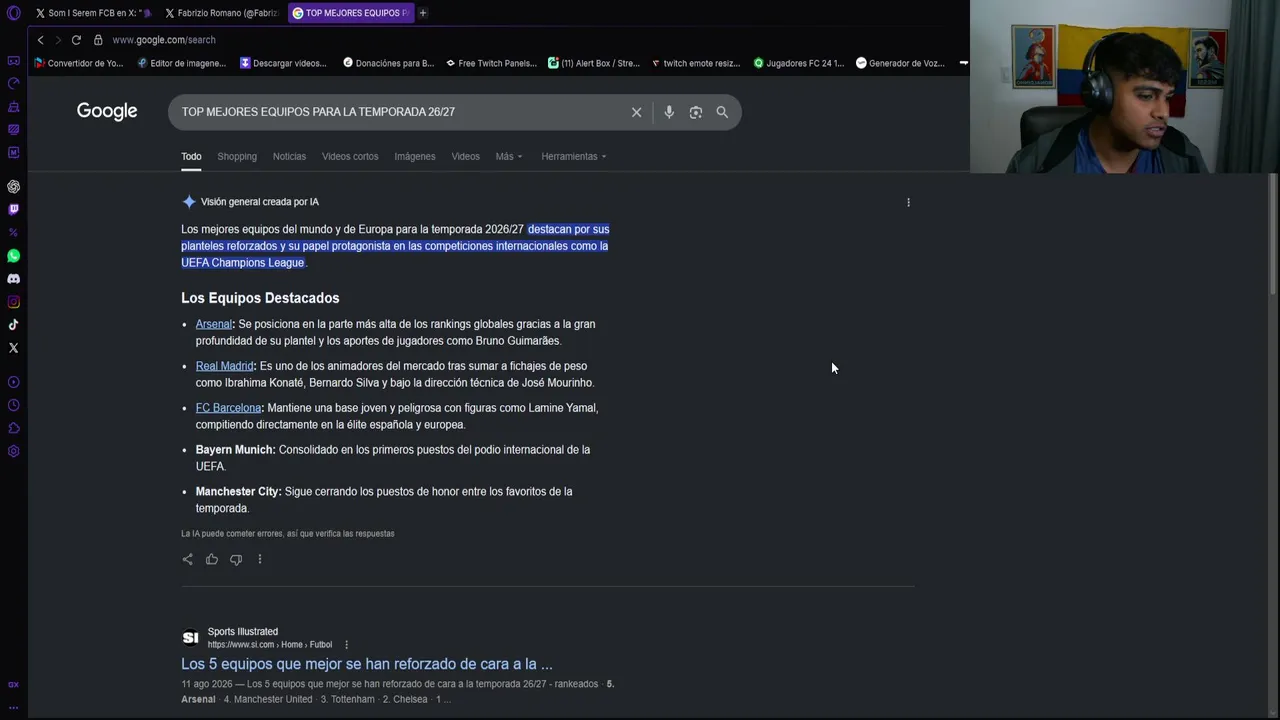1280x720 pixels.
Task: Select the Shopping results tab
Action: pyautogui.click(x=237, y=156)
